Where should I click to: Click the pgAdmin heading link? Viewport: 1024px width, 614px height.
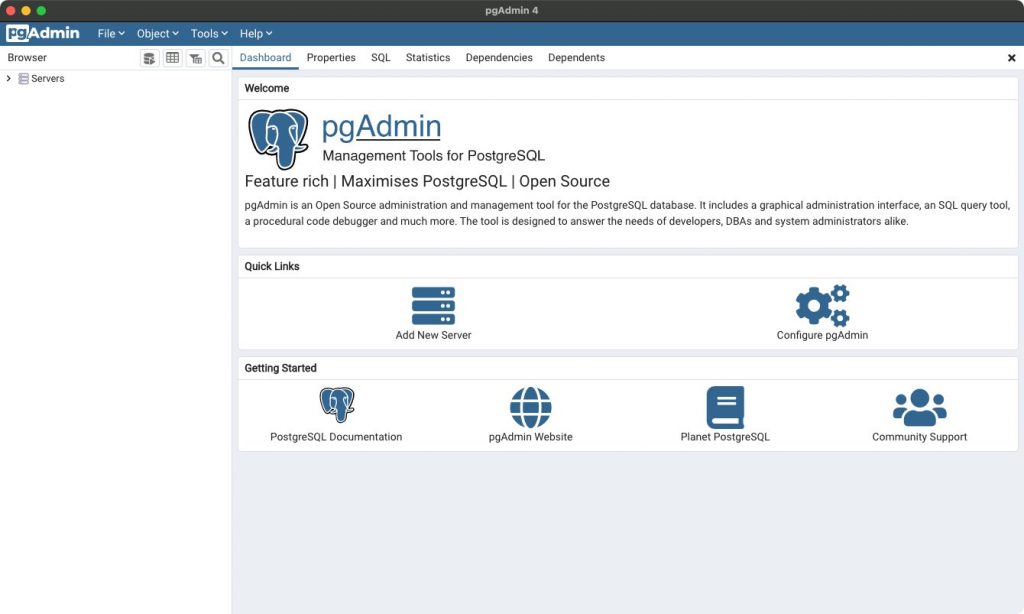(x=380, y=125)
